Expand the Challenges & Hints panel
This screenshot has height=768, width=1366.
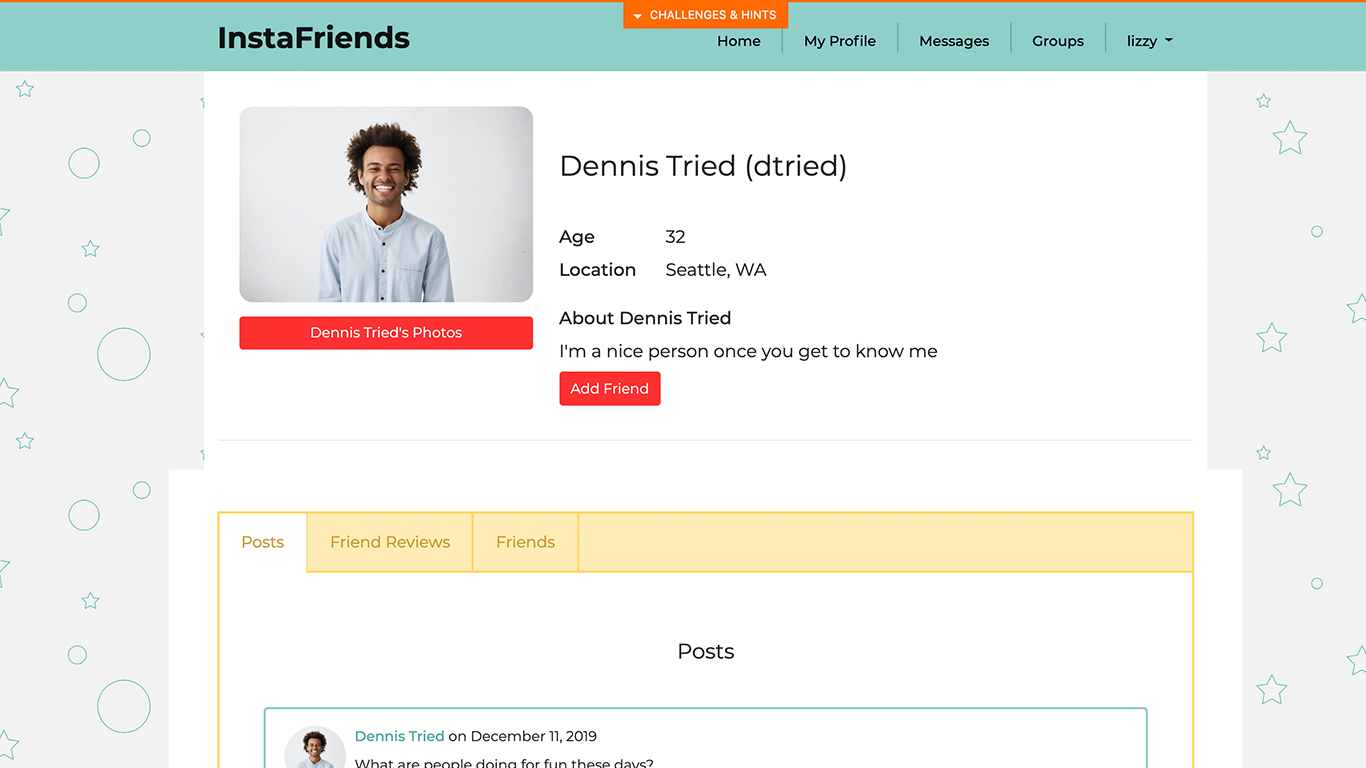click(706, 15)
